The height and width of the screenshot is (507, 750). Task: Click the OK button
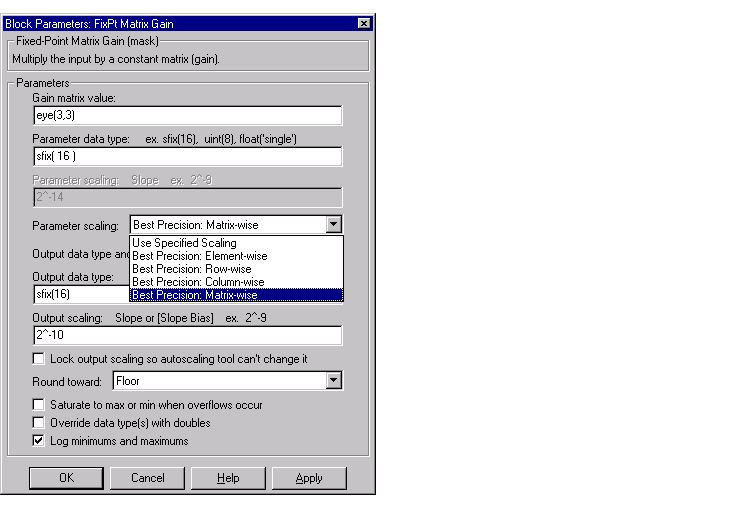(x=66, y=478)
